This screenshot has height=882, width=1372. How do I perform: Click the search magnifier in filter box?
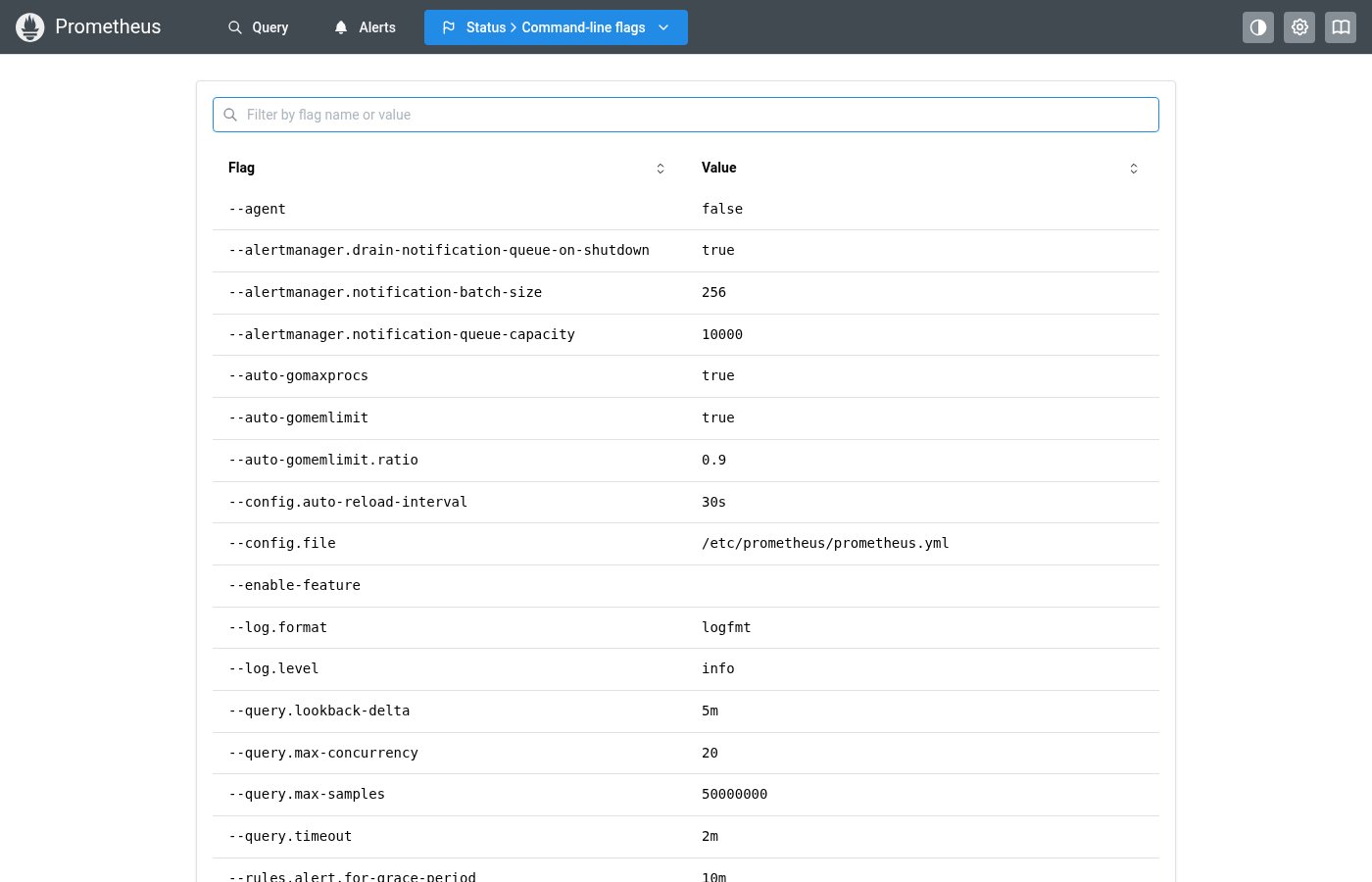tap(230, 115)
